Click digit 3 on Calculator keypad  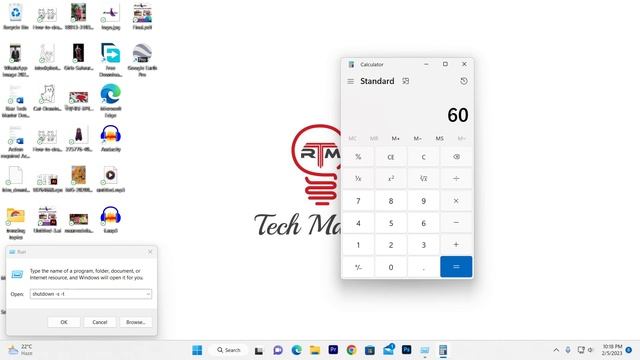point(423,245)
